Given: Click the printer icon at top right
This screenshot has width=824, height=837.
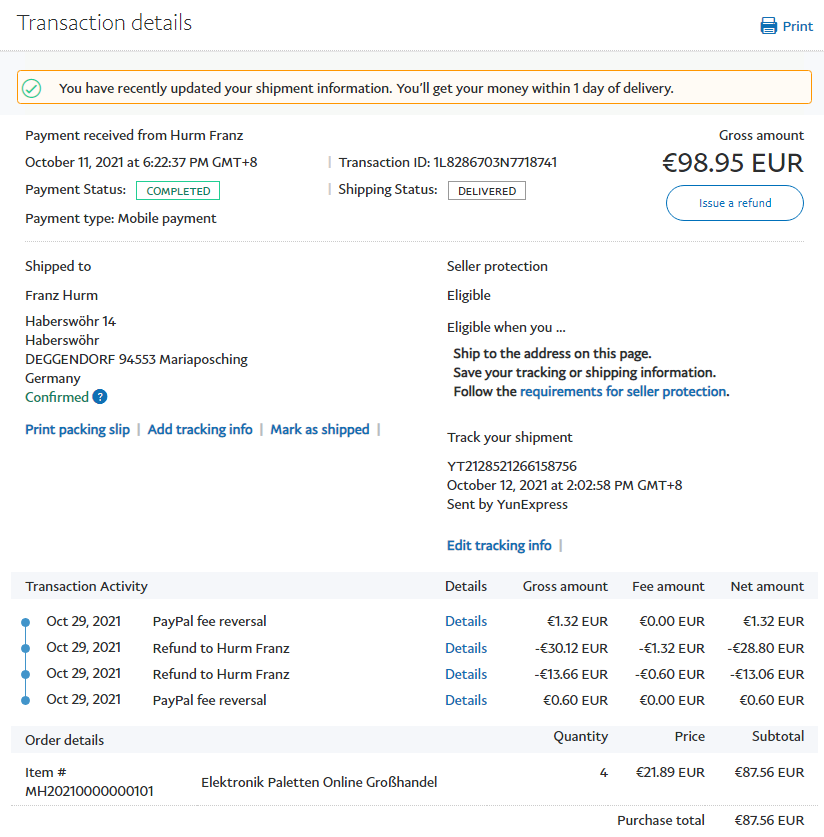Looking at the screenshot, I should (769, 26).
